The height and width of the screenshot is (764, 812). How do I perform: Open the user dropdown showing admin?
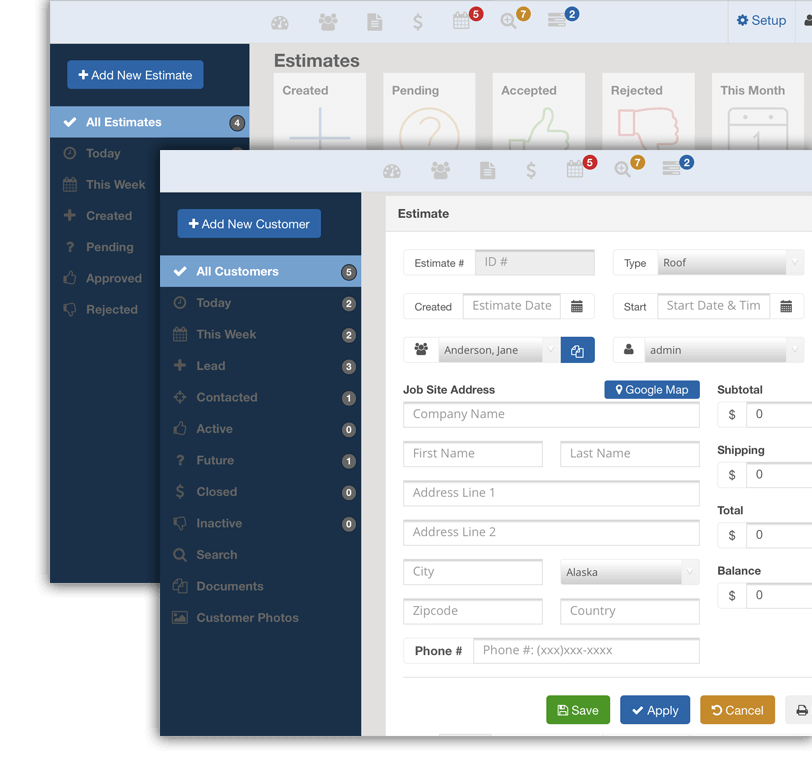[x=724, y=350]
